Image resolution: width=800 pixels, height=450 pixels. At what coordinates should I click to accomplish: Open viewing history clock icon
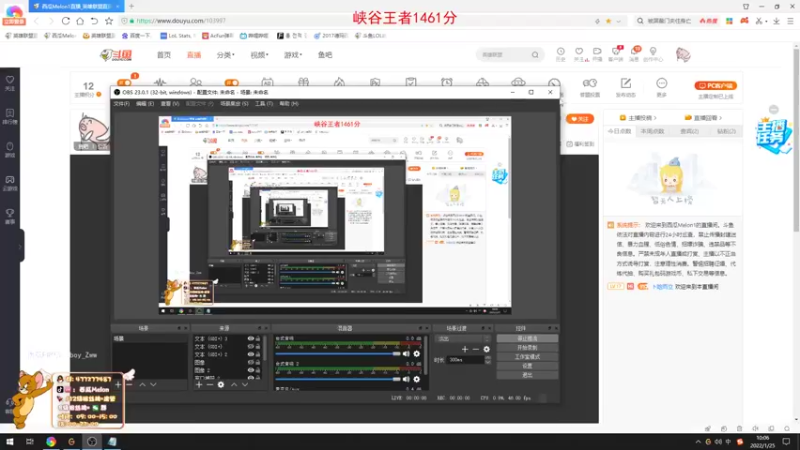[x=561, y=52]
